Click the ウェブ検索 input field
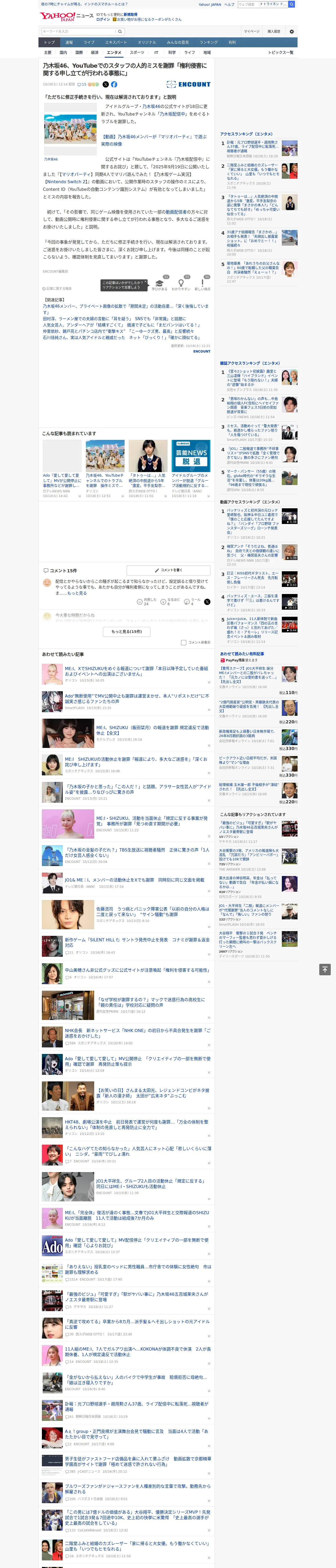The height and width of the screenshot is (1568, 336). click(x=248, y=4)
